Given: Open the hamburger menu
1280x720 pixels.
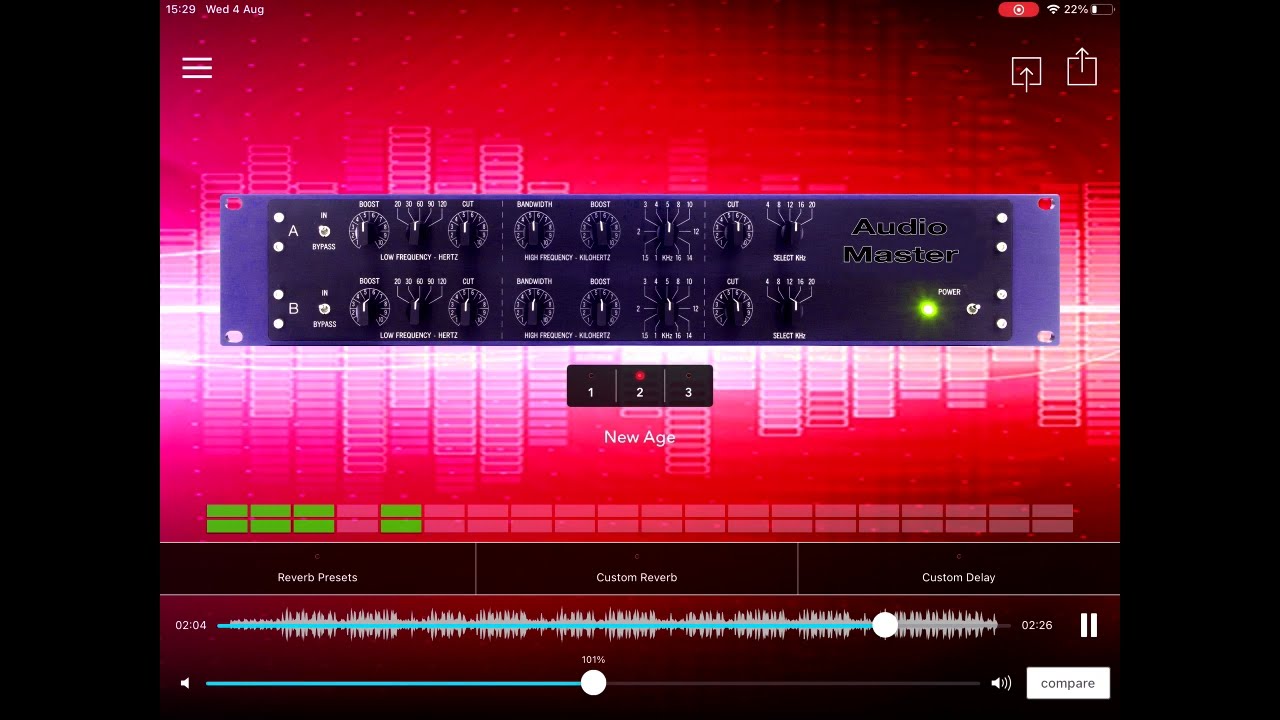Looking at the screenshot, I should coord(197,68).
